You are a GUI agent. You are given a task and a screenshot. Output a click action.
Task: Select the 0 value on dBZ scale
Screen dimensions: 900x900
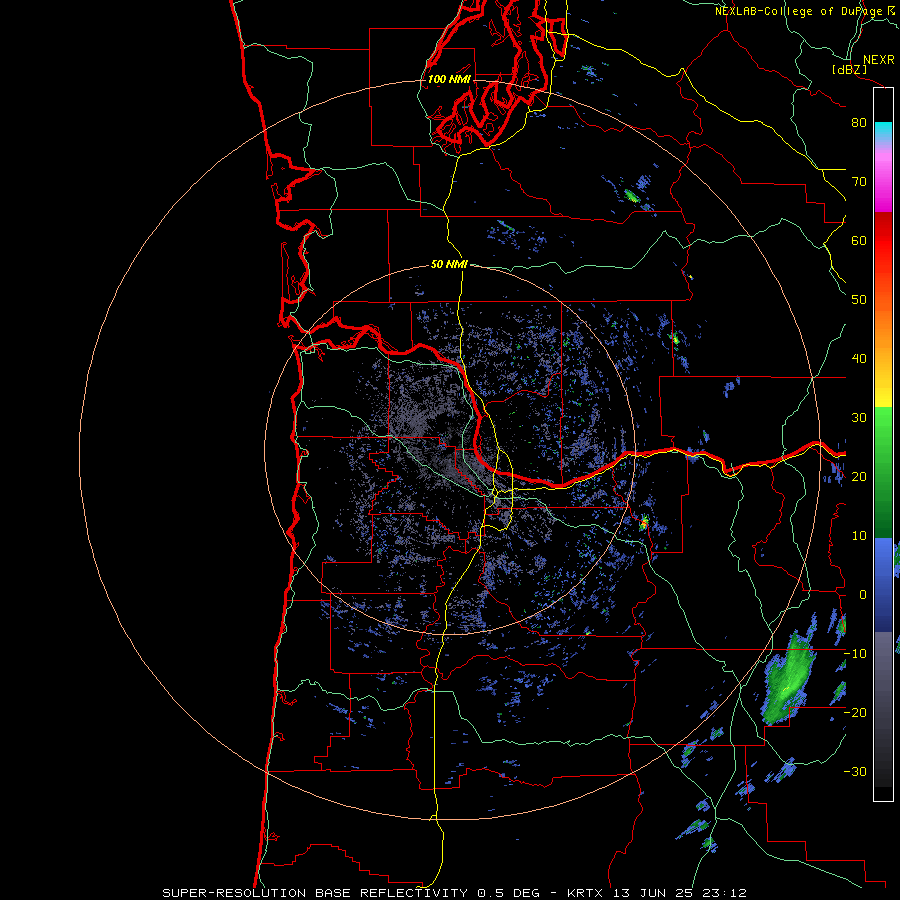[x=863, y=595]
